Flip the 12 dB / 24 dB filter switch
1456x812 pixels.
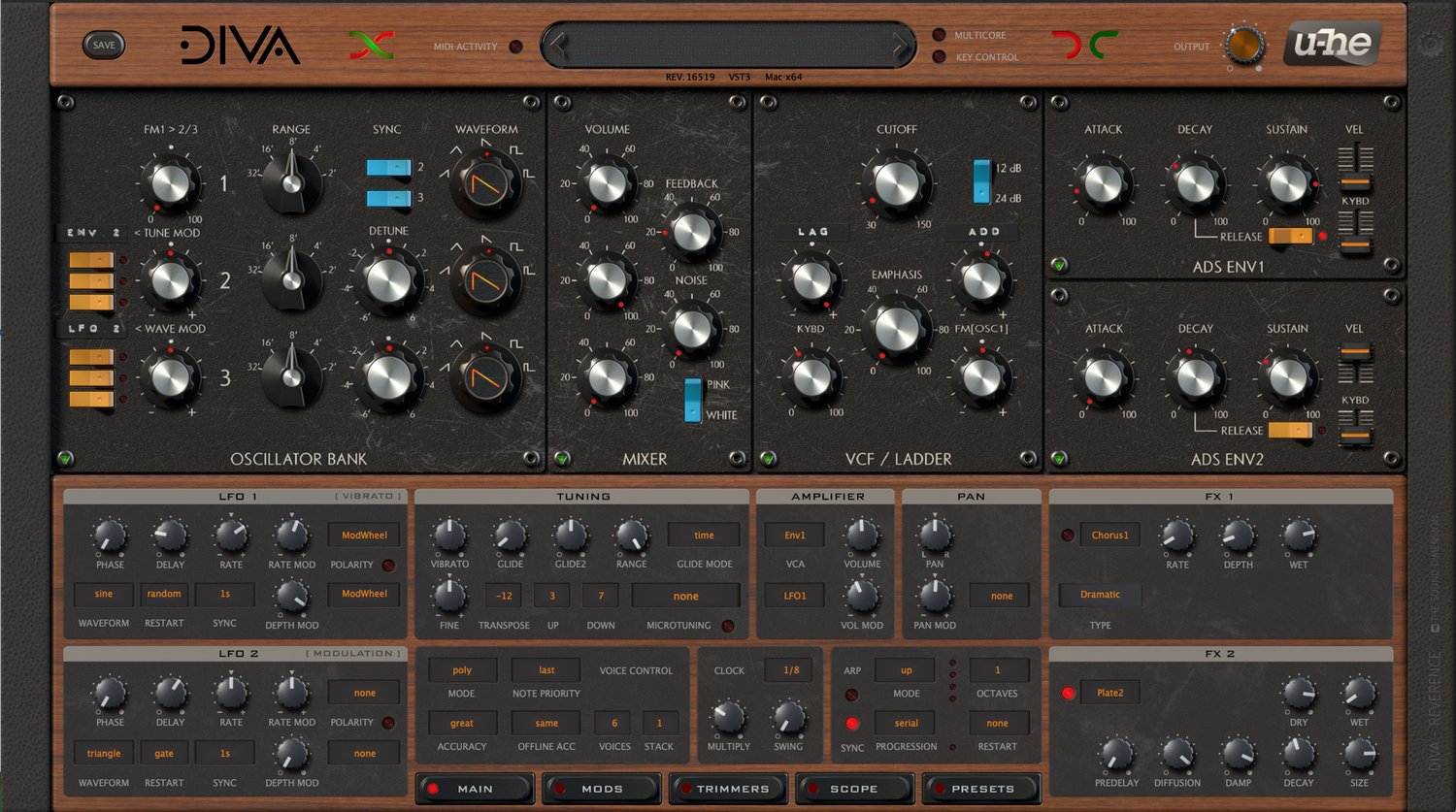click(981, 181)
